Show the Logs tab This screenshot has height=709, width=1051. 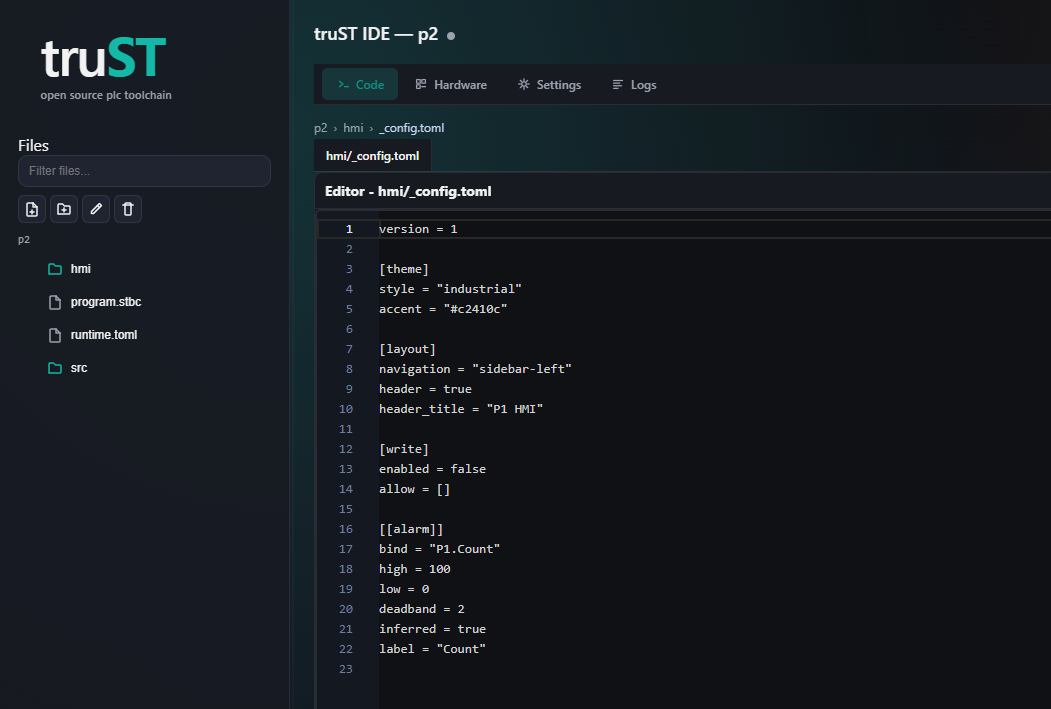634,85
